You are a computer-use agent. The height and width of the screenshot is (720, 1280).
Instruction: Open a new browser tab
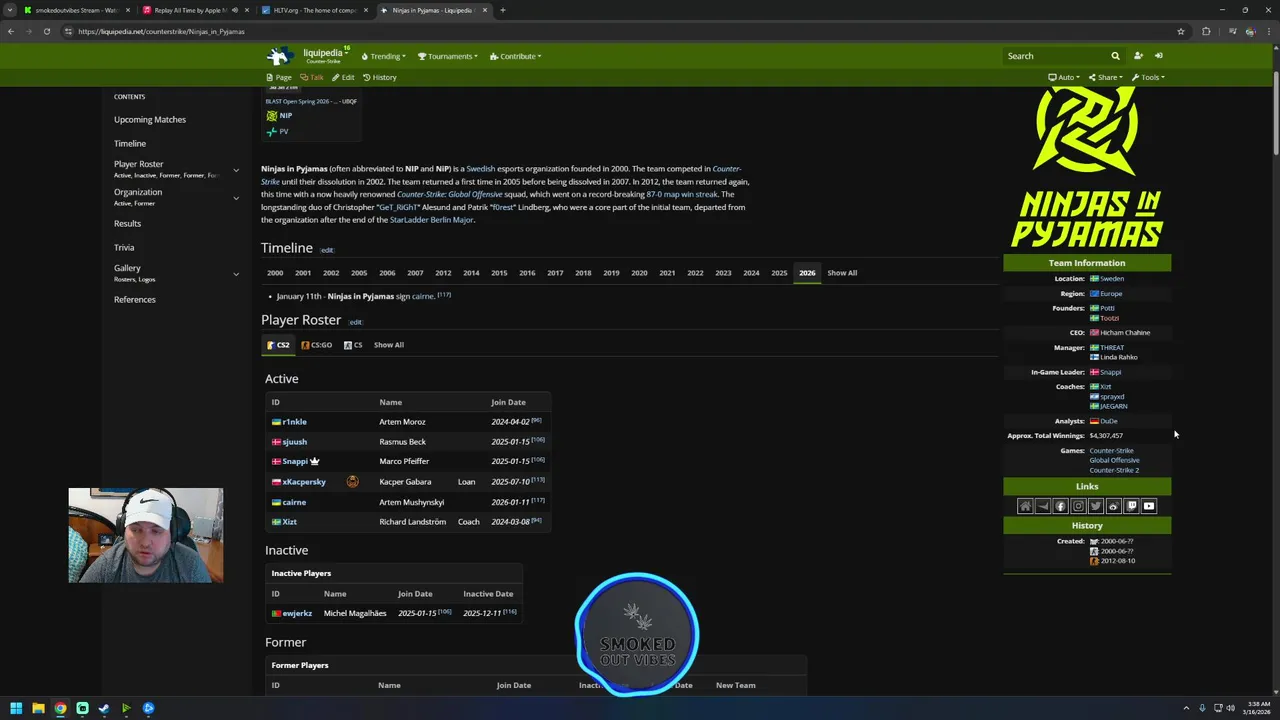[x=503, y=10]
